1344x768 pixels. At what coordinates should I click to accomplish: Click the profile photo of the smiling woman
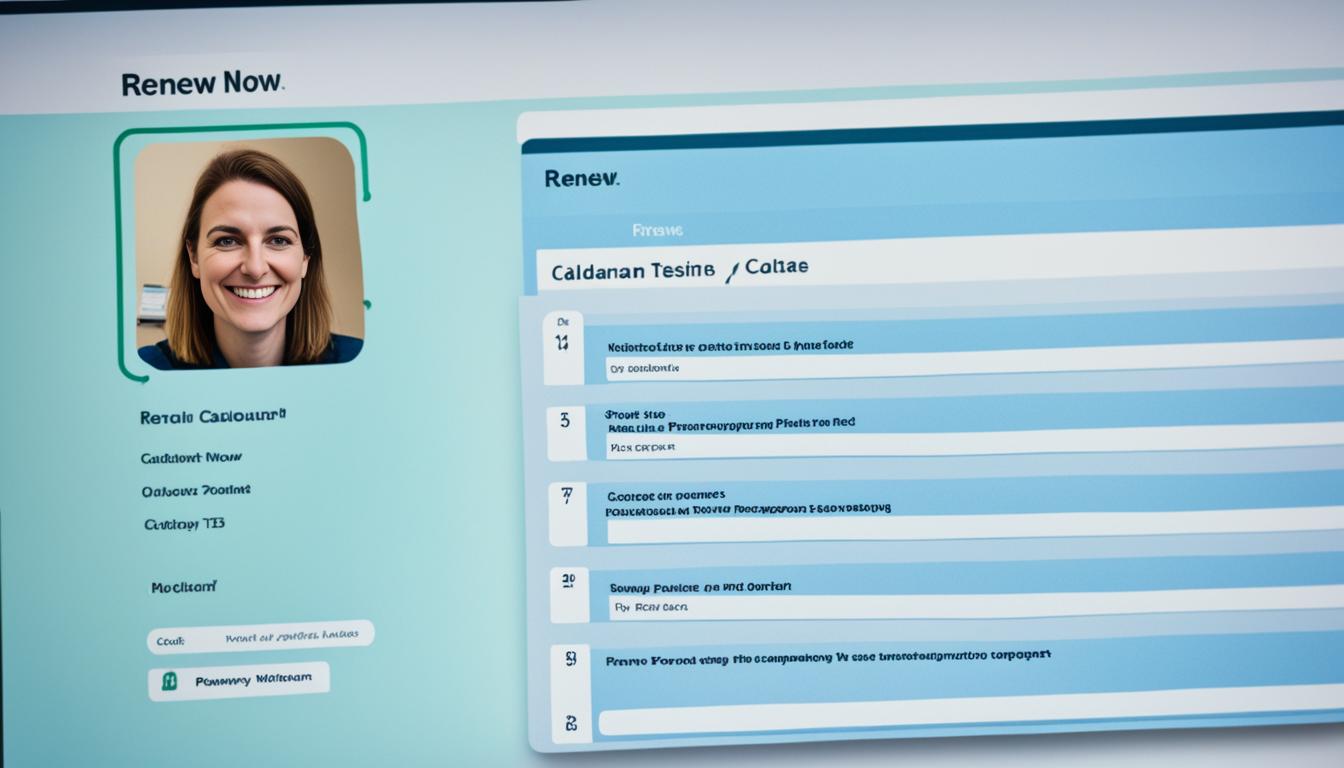point(249,253)
